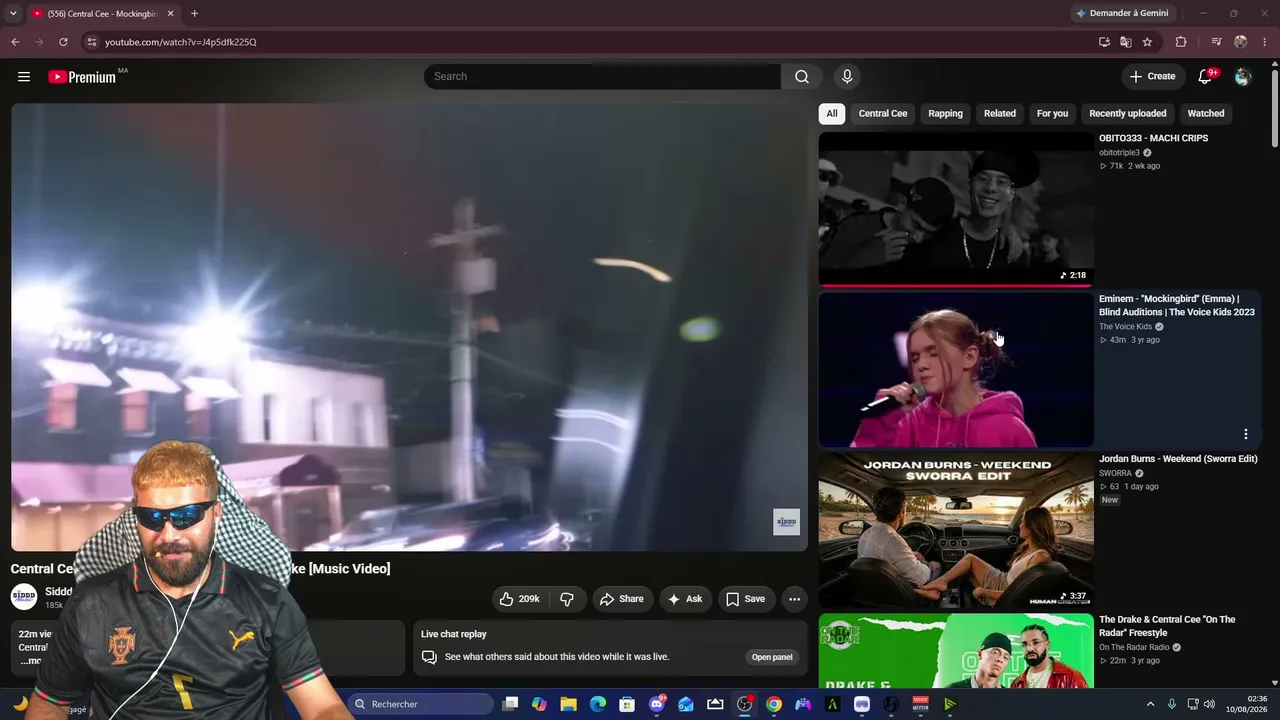Screen dimensions: 1280x720
Task: Like the video with 209k likes
Action: click(x=520, y=599)
